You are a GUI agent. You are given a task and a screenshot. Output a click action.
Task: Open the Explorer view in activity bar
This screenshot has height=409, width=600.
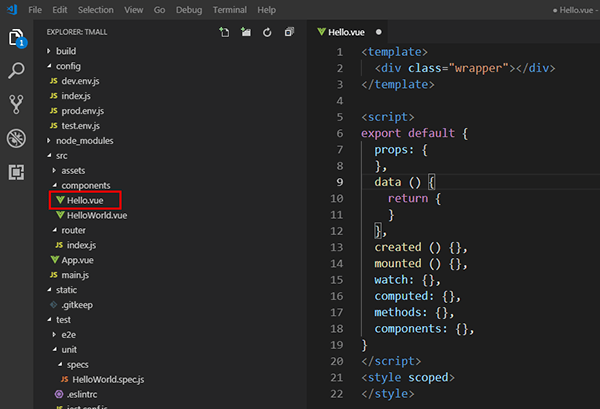(16, 38)
